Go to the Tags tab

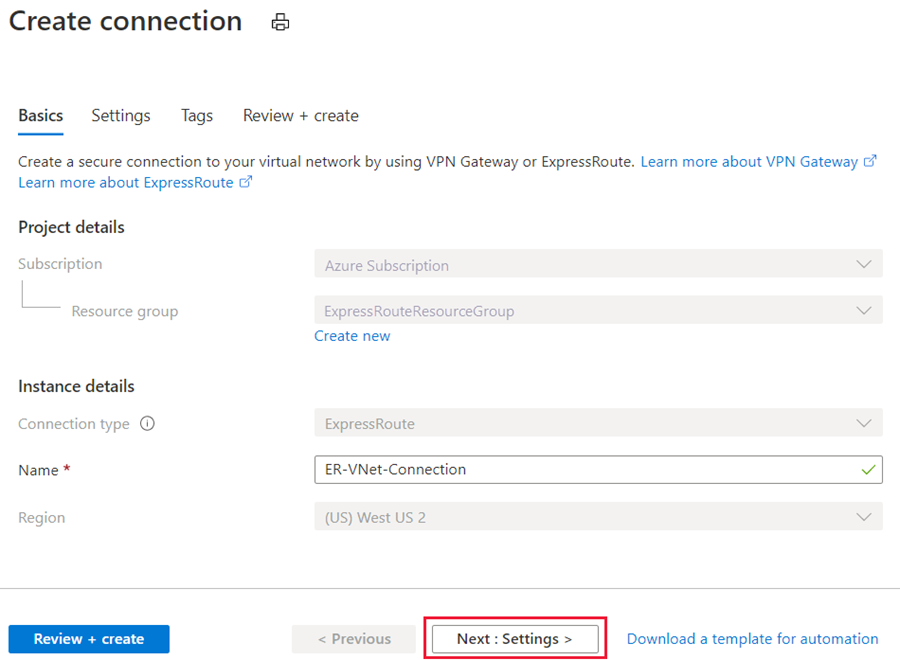click(x=197, y=116)
